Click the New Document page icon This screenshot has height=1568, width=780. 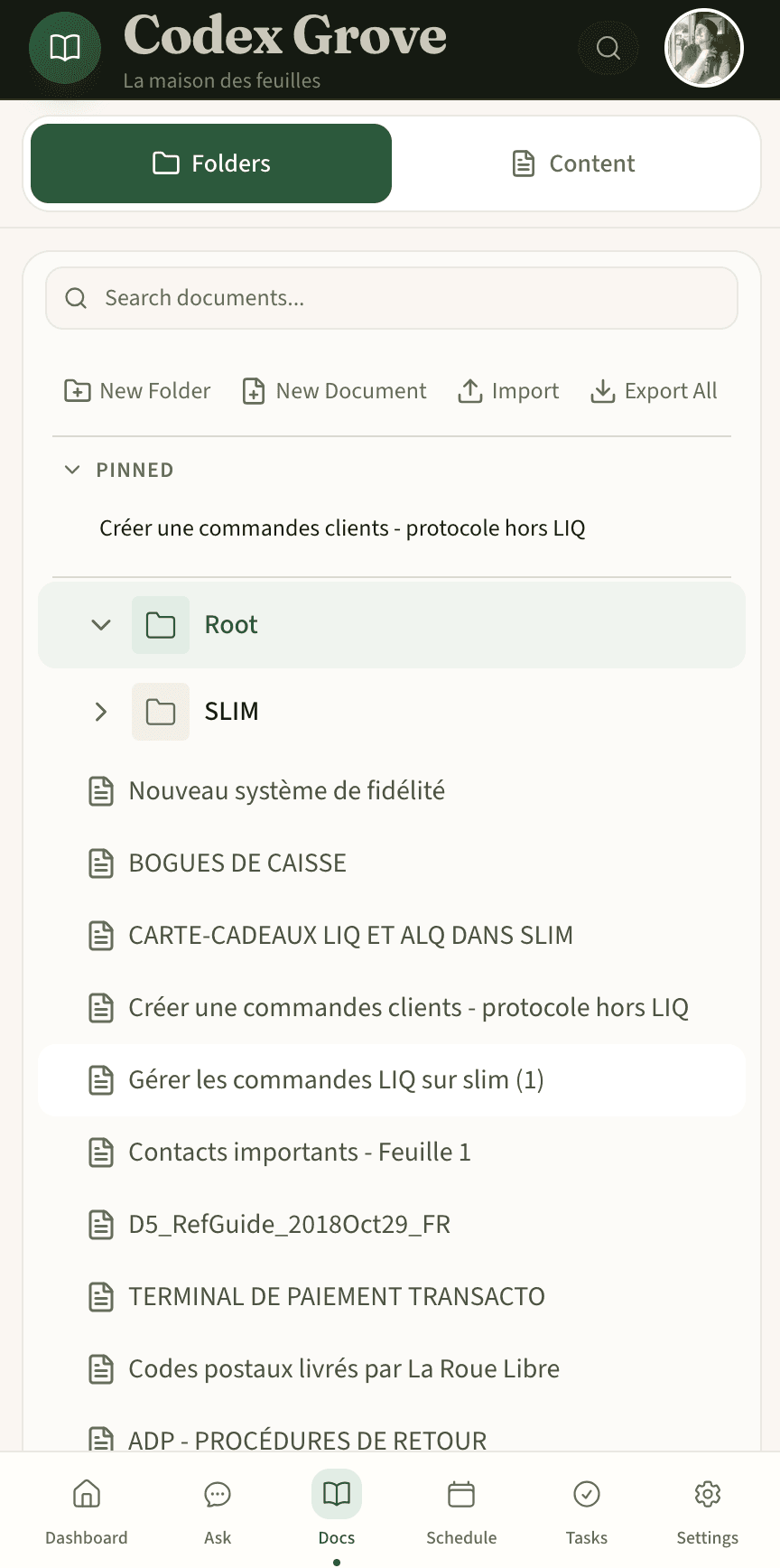[x=252, y=390]
